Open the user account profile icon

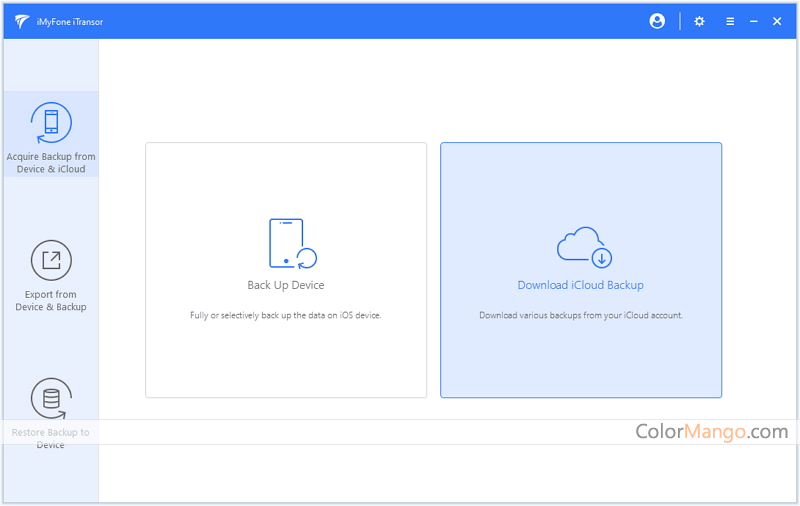tap(657, 21)
